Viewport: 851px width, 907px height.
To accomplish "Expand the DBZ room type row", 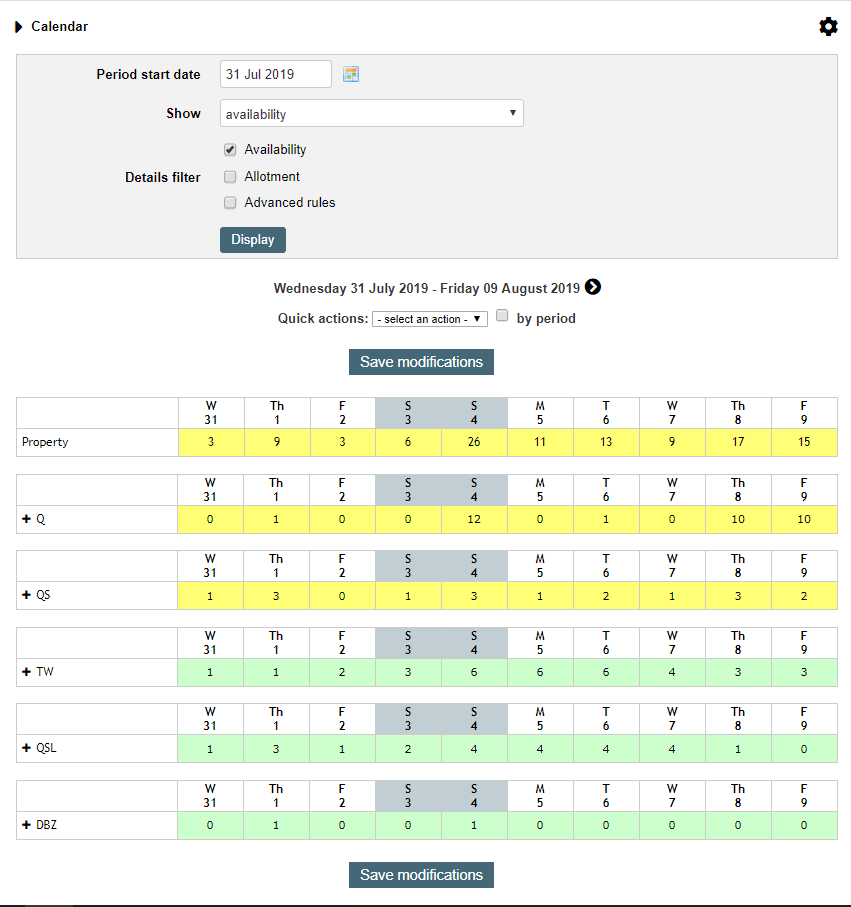I will [x=24, y=825].
